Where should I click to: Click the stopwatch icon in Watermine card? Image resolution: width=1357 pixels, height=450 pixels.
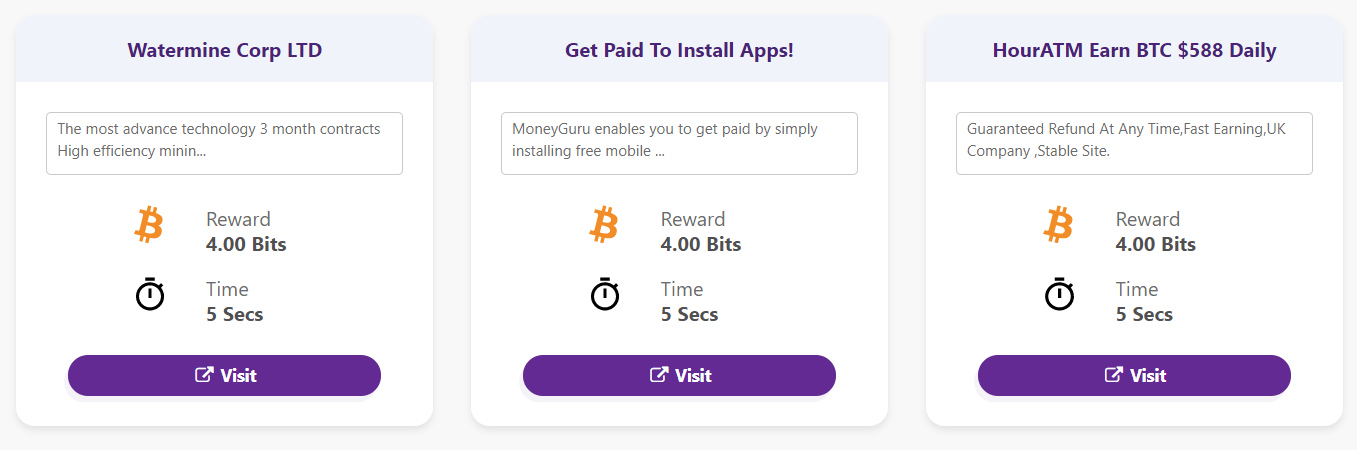(149, 294)
